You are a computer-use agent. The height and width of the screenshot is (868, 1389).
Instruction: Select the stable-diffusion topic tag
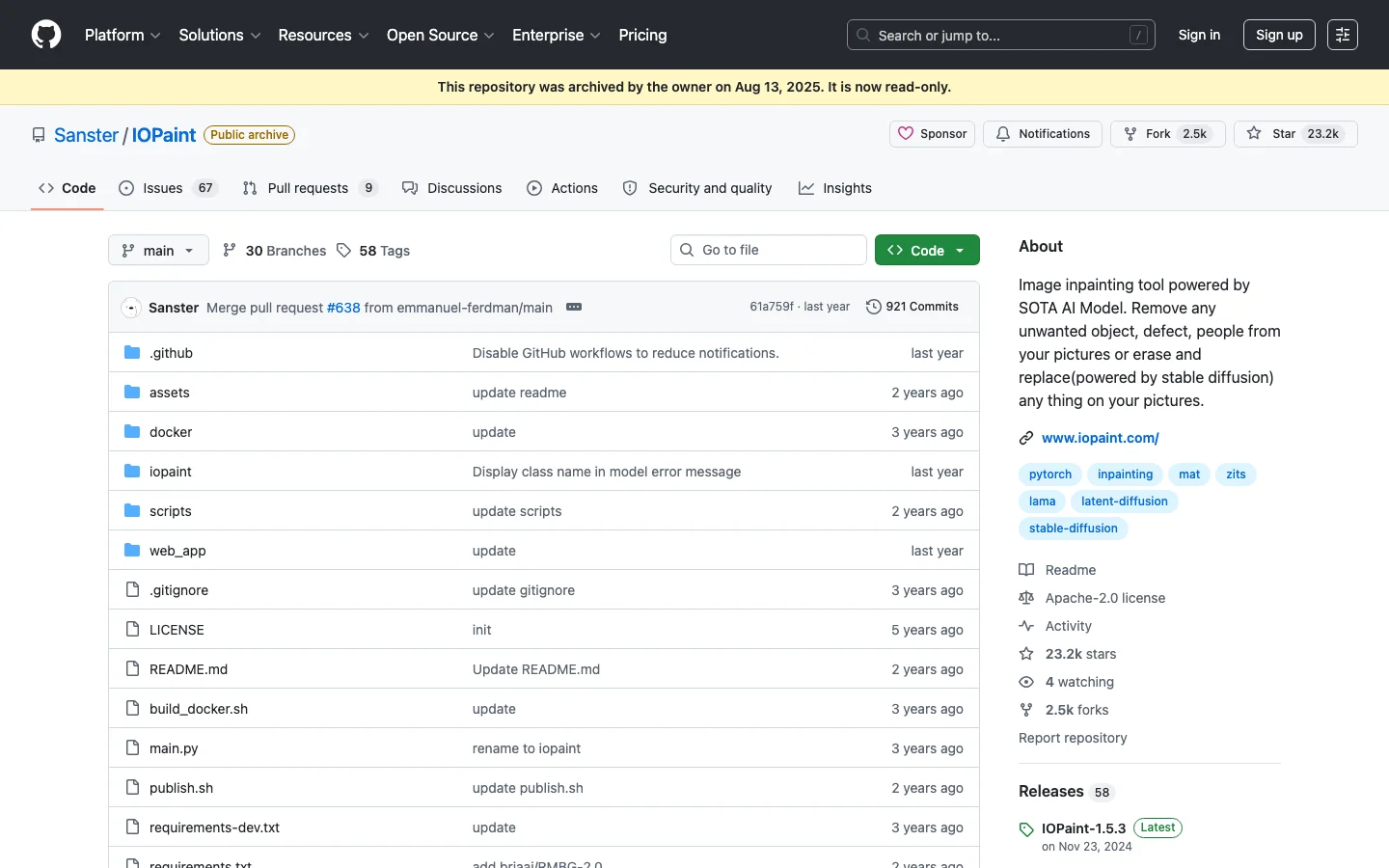(x=1074, y=529)
